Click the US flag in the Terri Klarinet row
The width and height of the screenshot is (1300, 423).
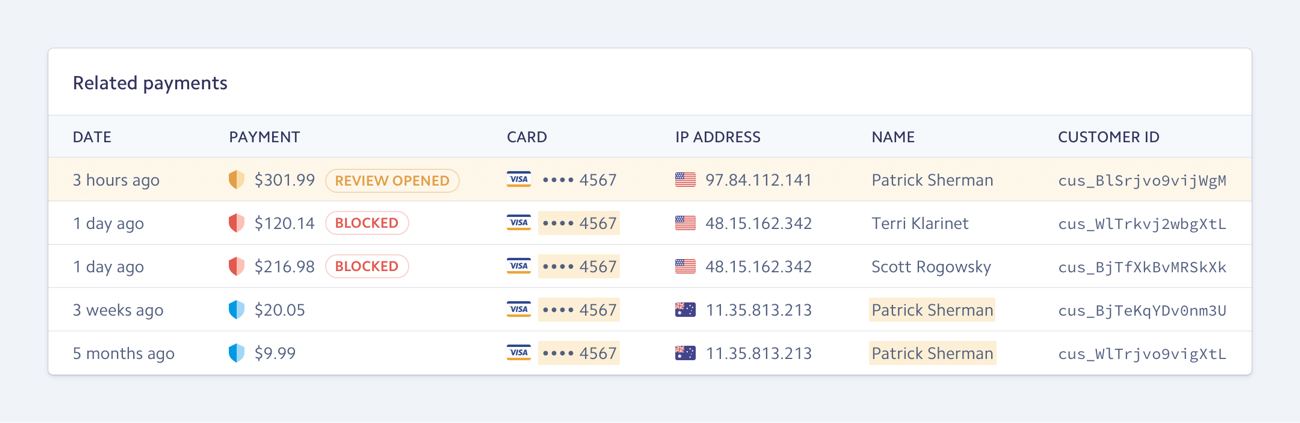point(685,223)
